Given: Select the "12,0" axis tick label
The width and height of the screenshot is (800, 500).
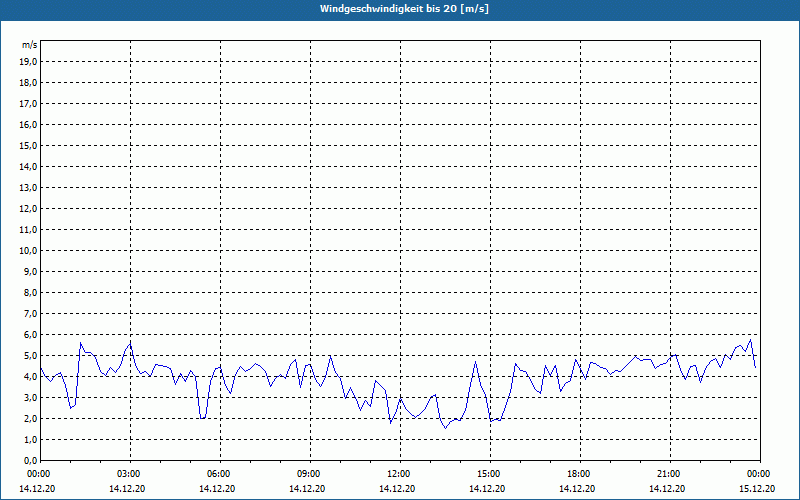Looking at the screenshot, I should pos(28,209).
